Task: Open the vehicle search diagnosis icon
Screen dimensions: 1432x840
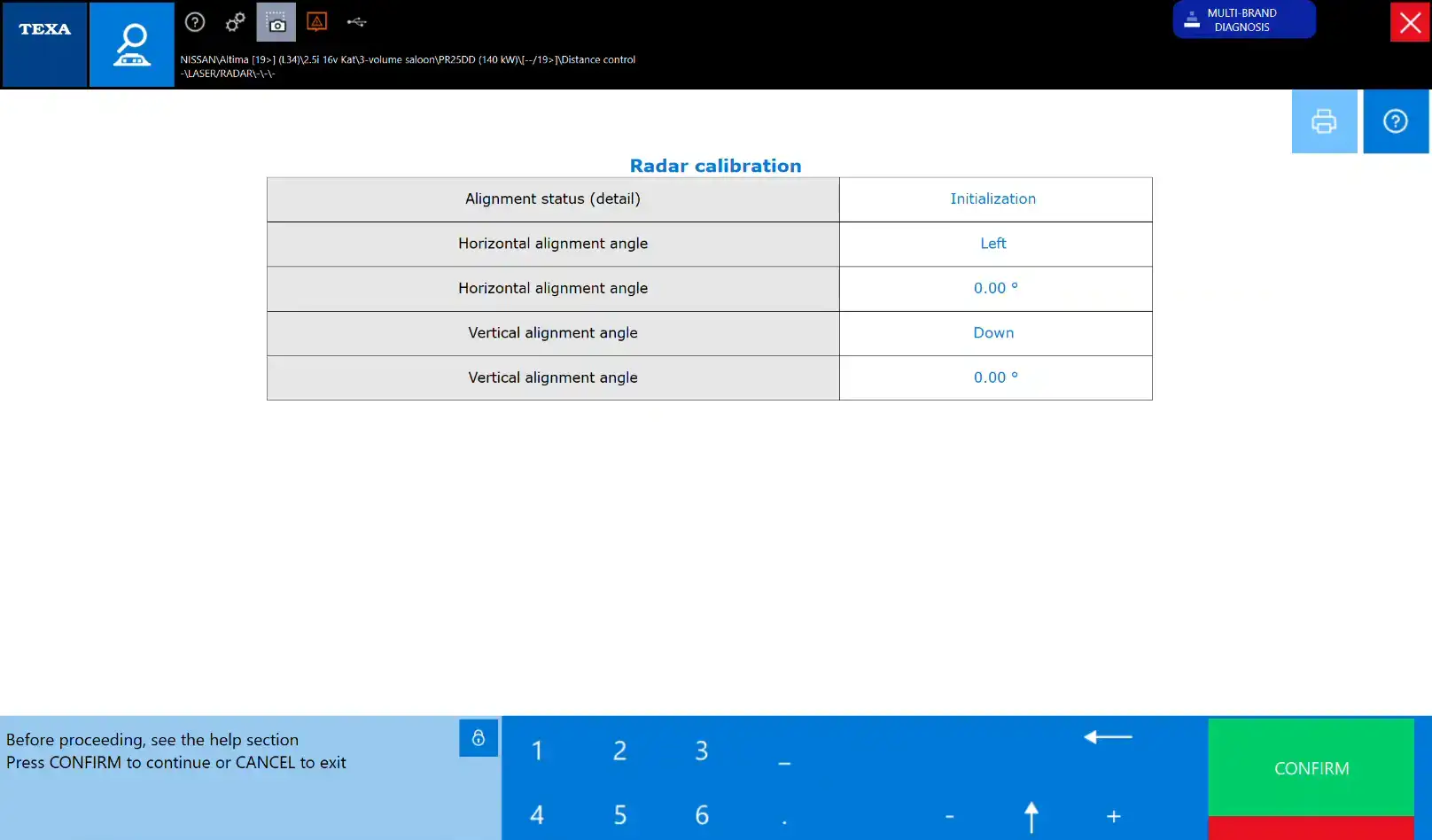Action: 132,44
